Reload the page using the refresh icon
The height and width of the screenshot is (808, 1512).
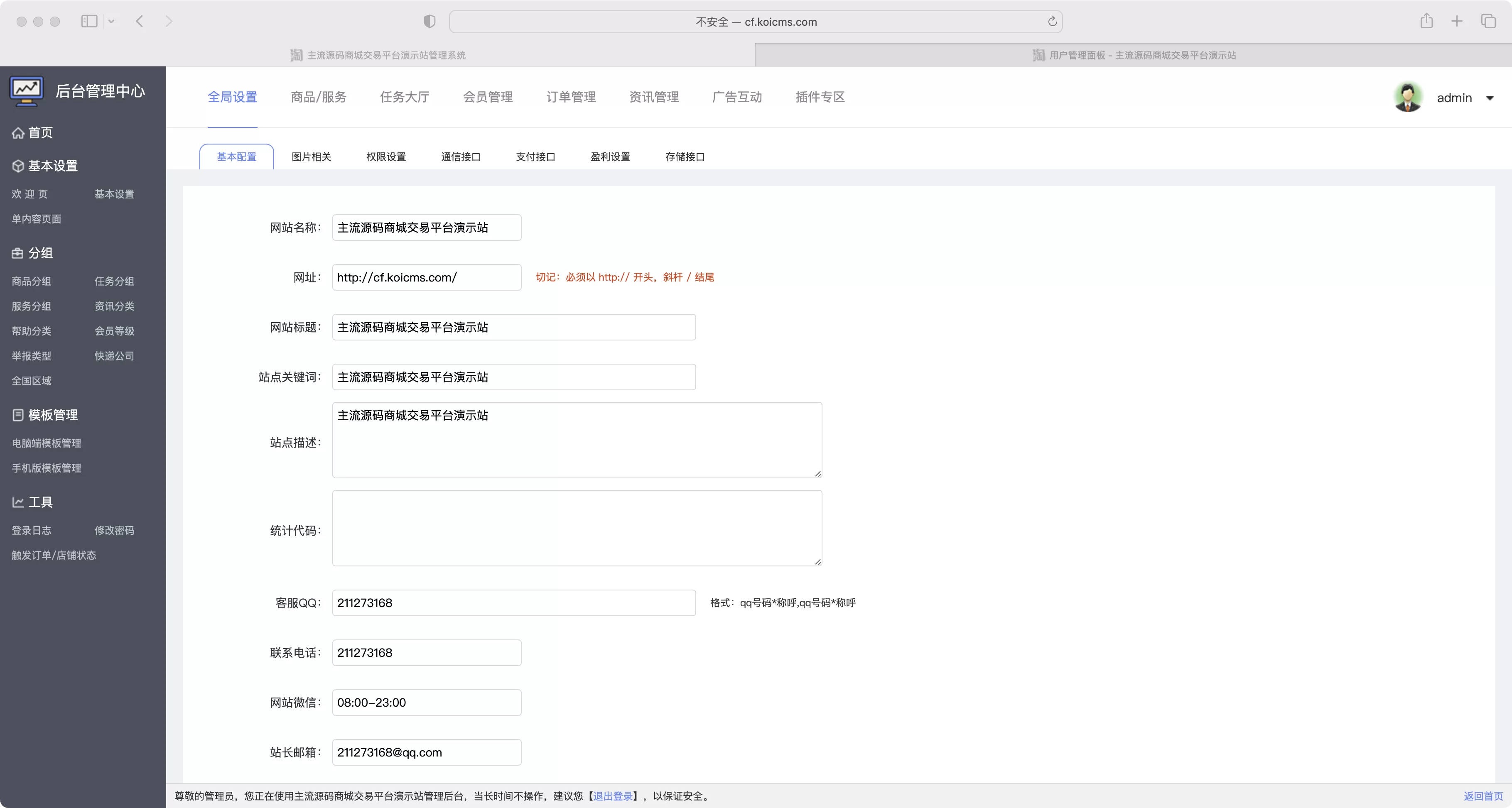tap(1053, 21)
